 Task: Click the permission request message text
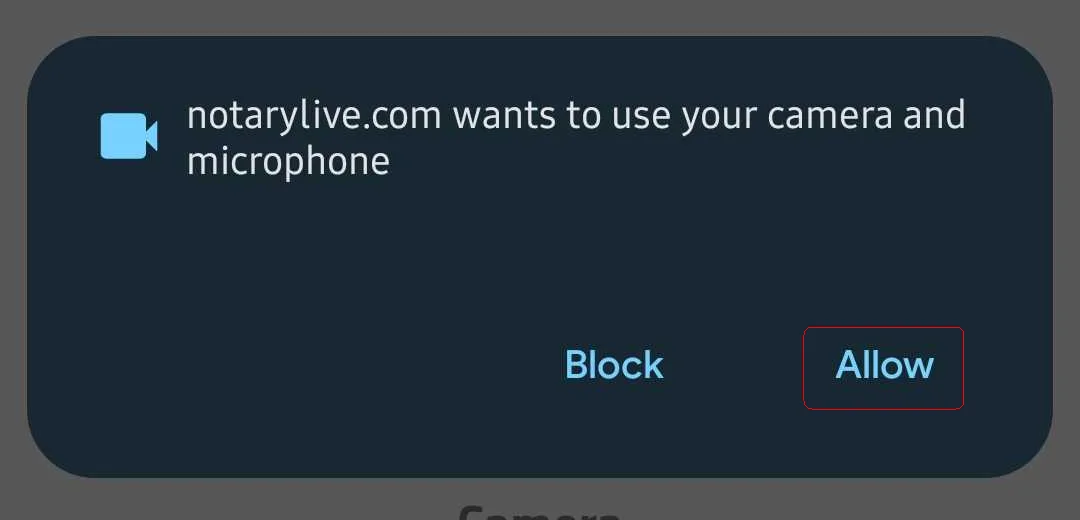[x=576, y=139]
